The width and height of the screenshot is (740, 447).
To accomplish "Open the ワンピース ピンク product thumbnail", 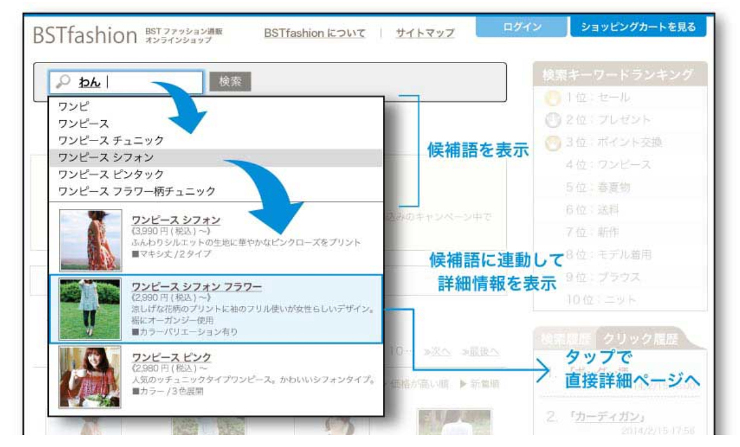I will click(x=90, y=377).
